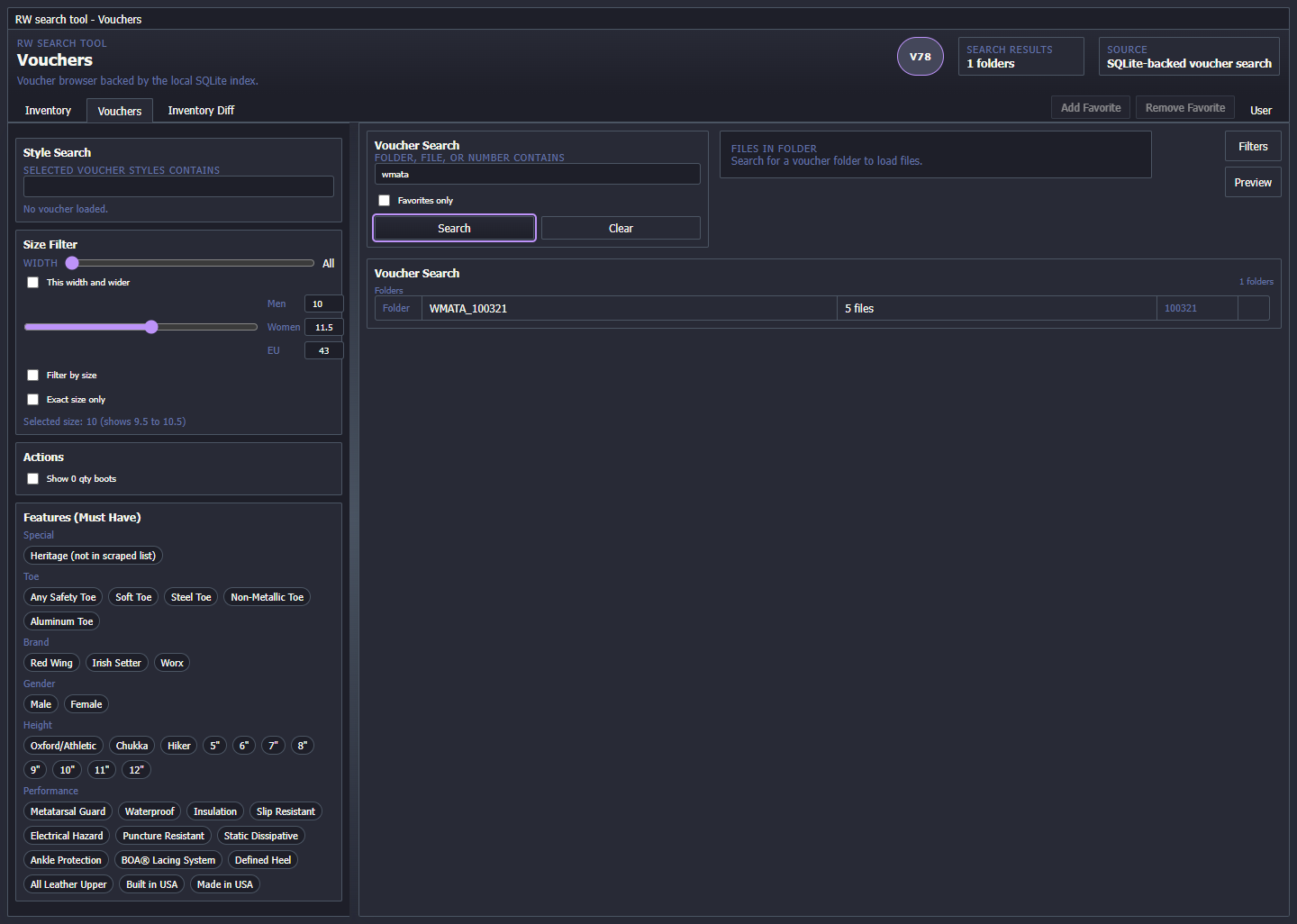The width and height of the screenshot is (1297, 924).
Task: Click the width slider handle
Action: [72, 263]
